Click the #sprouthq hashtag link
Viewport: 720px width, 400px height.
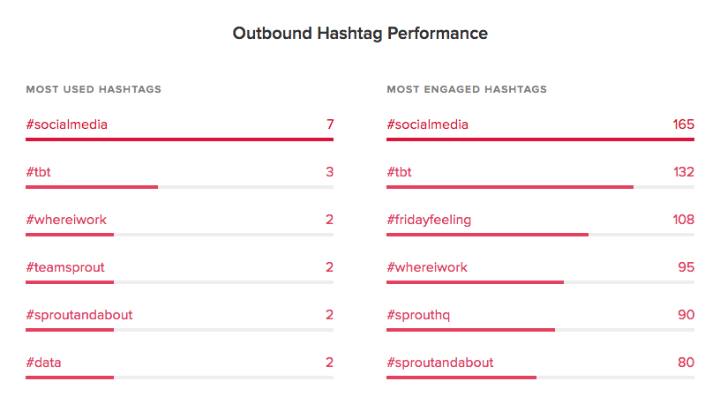[x=421, y=315]
